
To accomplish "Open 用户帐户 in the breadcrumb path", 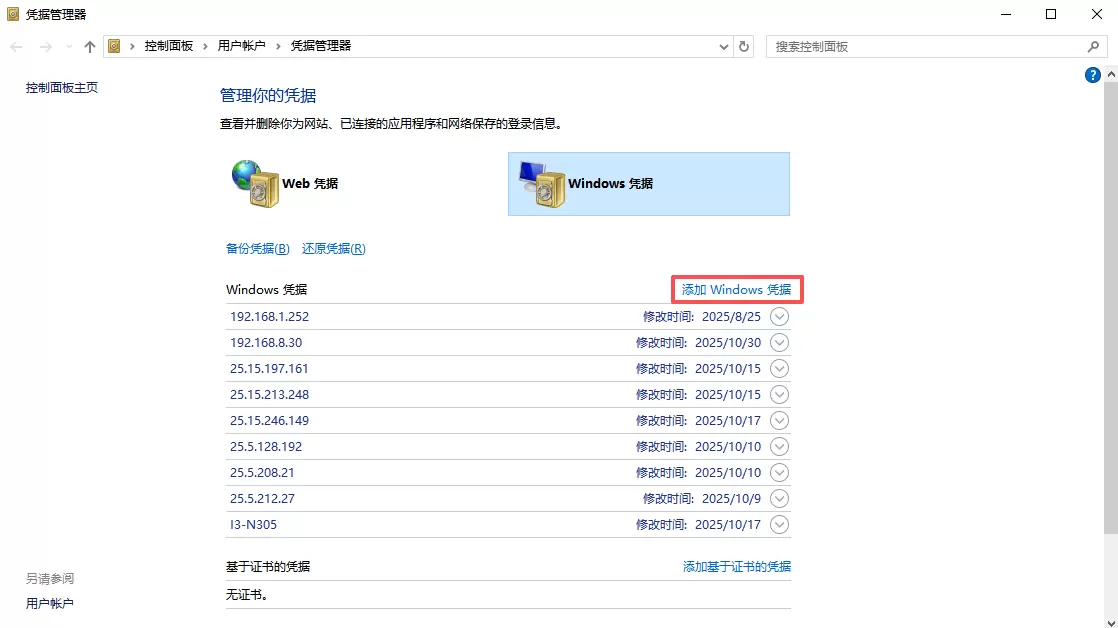I will (241, 46).
